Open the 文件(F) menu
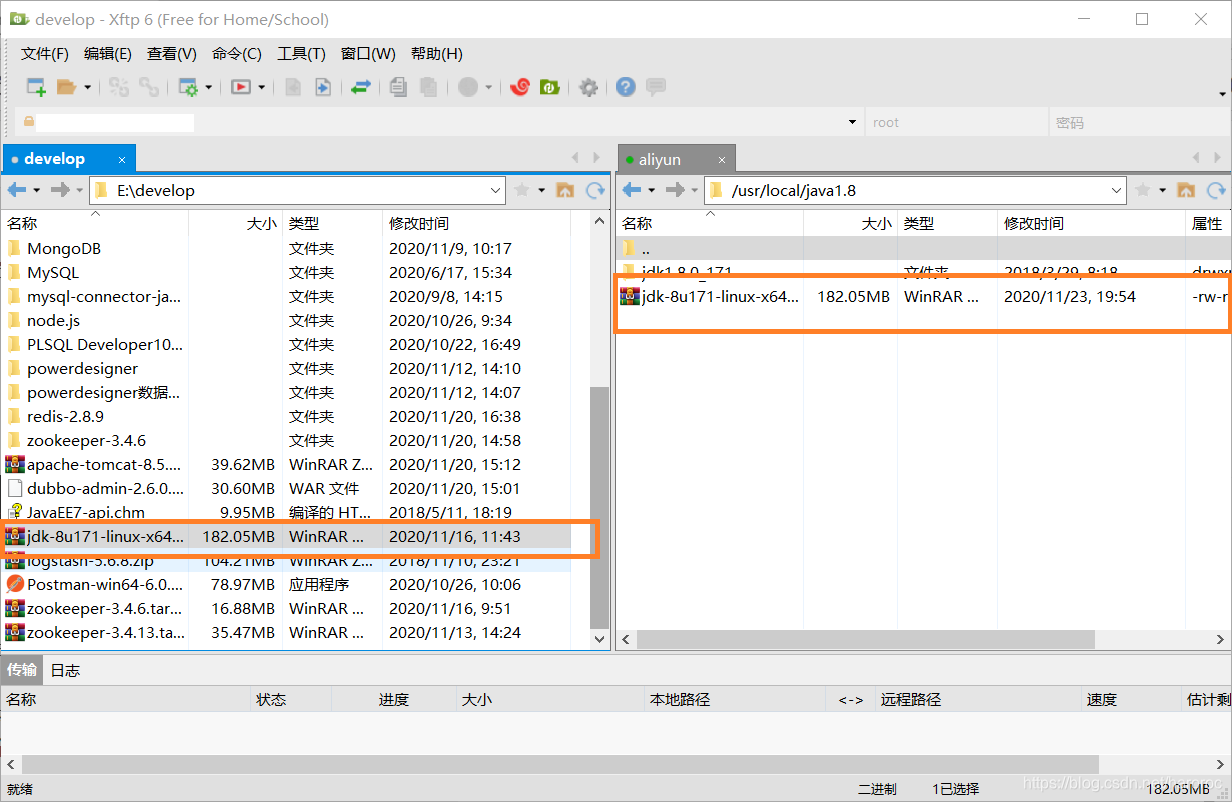1232x802 pixels. pyautogui.click(x=45, y=54)
